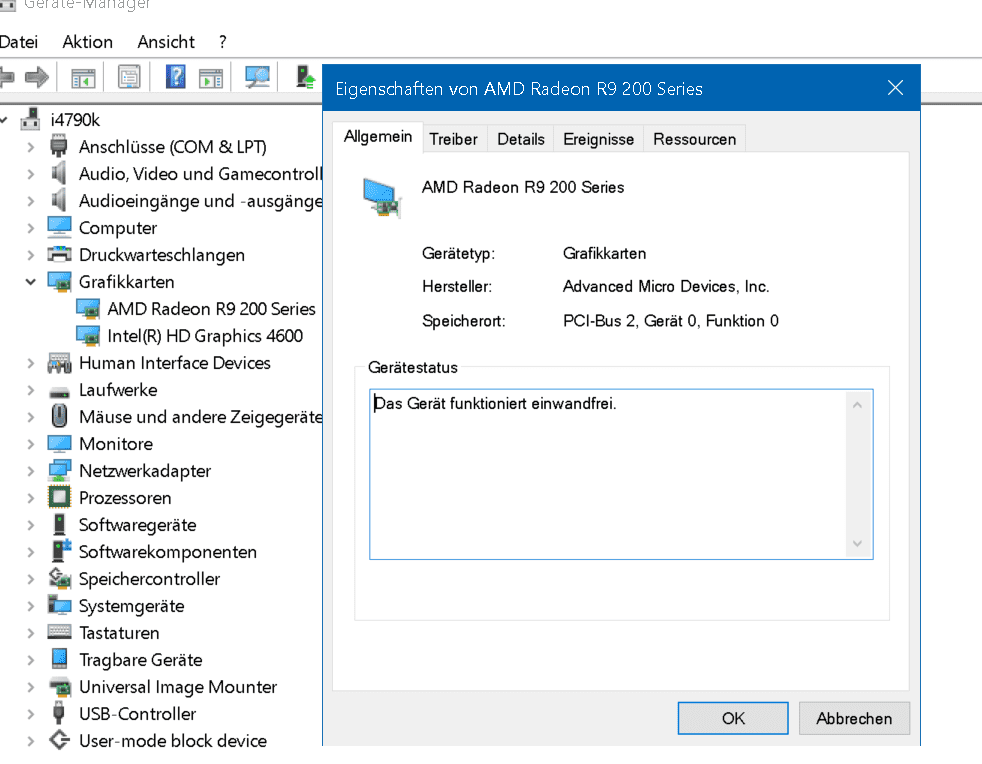Click the speaker icon next to Audioeingänge und -ausgänge

pos(58,200)
